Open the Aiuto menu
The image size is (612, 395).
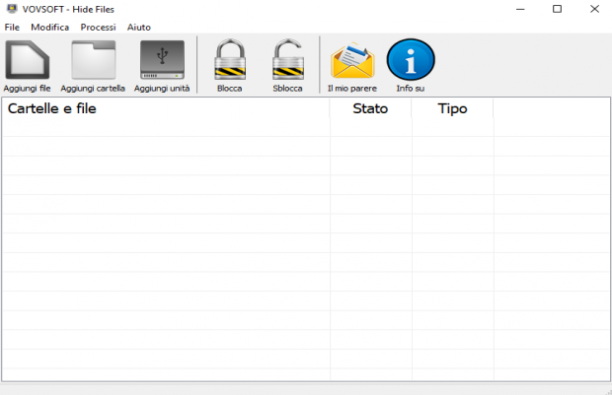coord(139,27)
